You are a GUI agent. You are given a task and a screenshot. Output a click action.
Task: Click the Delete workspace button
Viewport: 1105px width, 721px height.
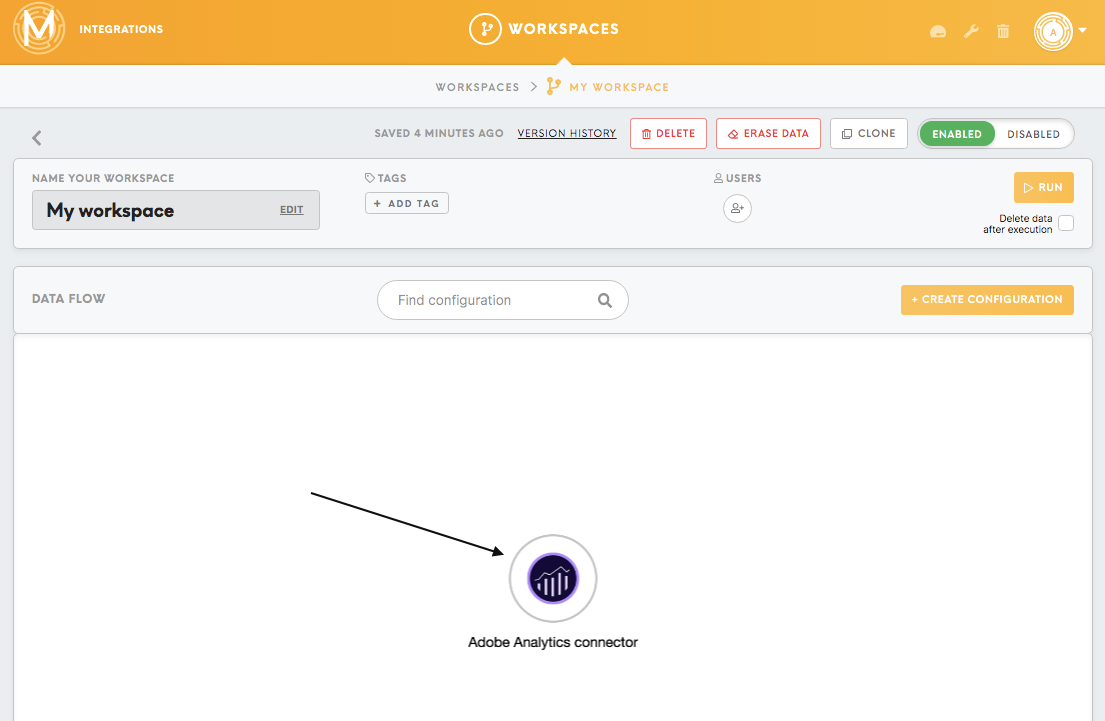668,133
